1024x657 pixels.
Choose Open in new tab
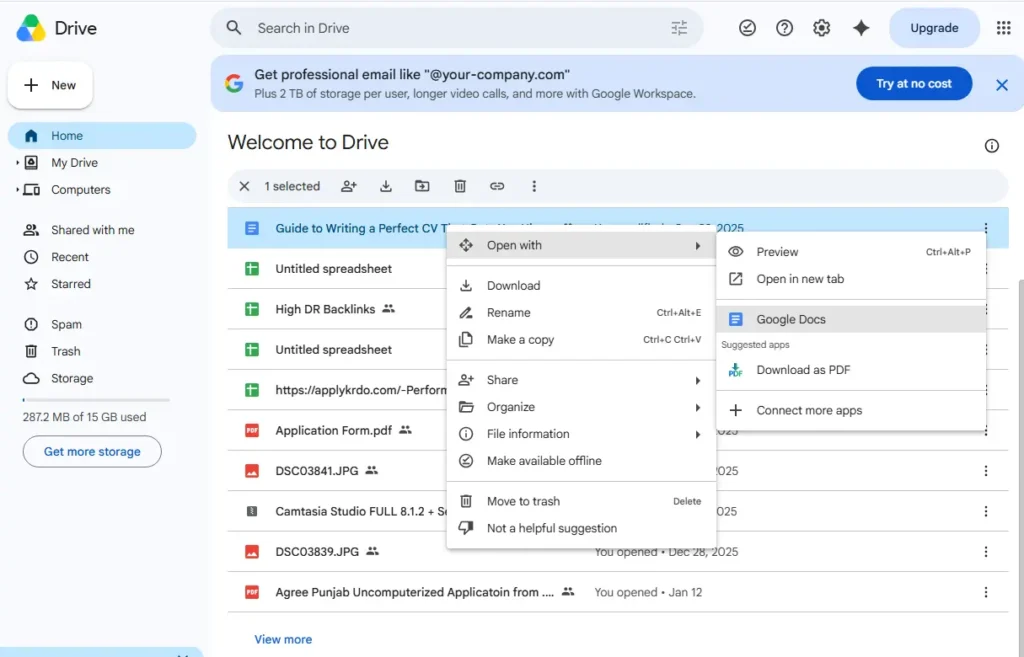click(850, 279)
